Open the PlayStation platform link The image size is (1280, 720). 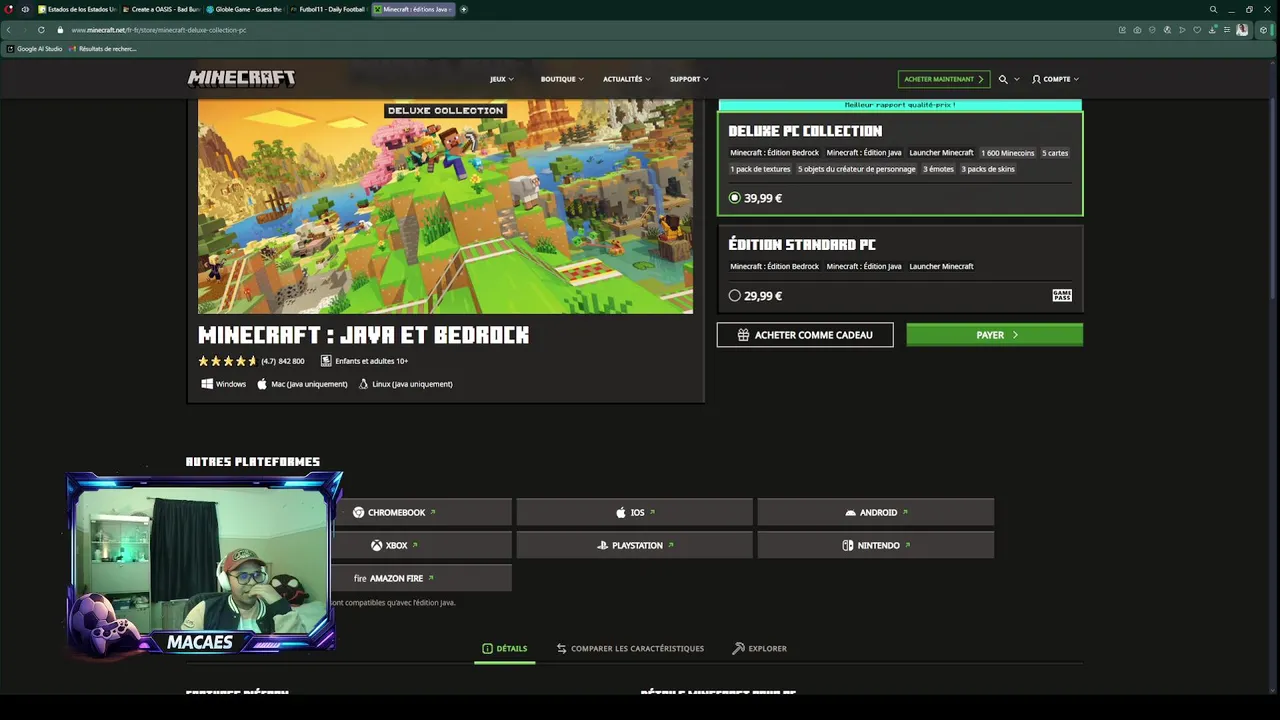click(x=635, y=545)
